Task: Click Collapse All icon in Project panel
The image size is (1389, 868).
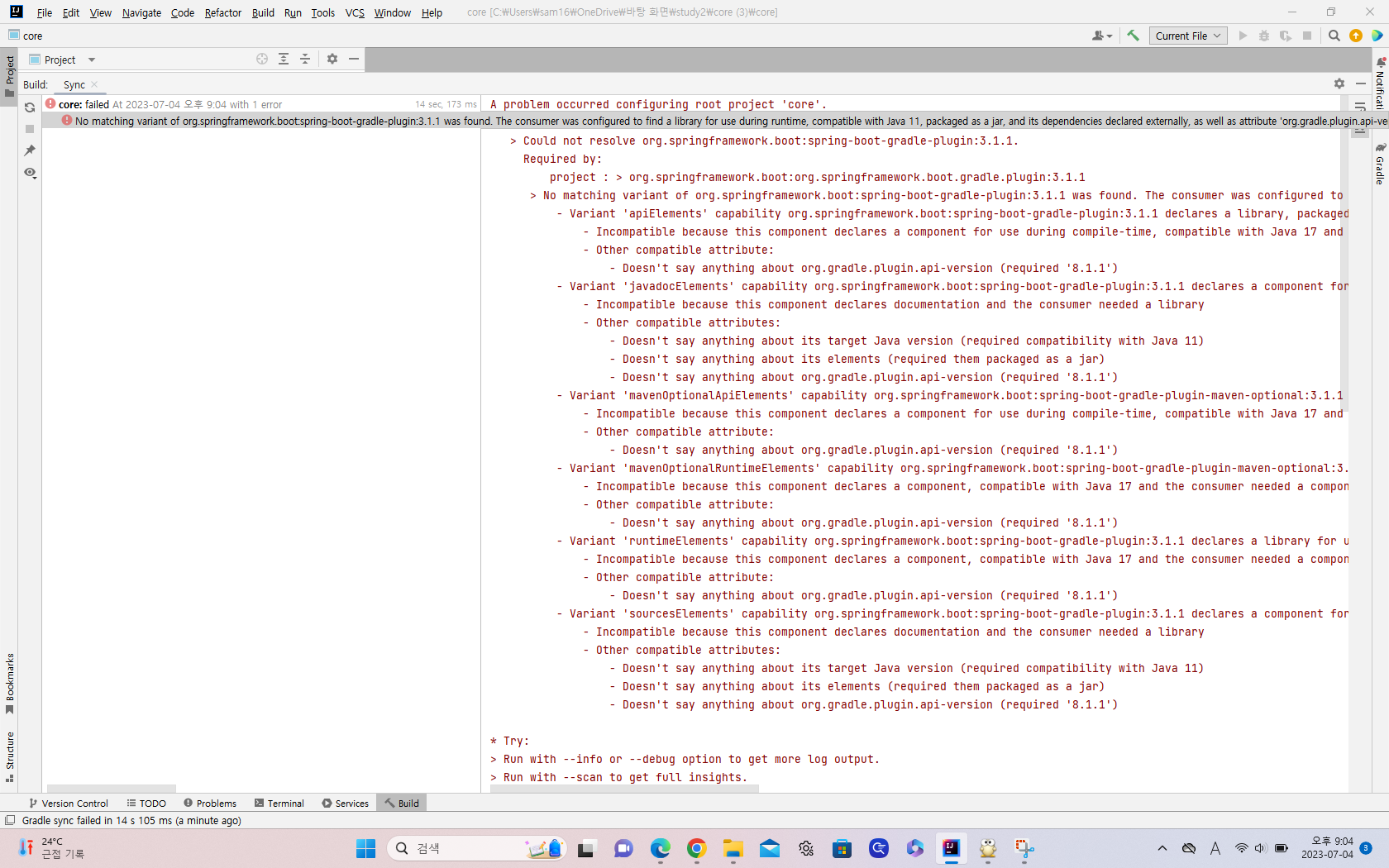Action: tap(305, 59)
